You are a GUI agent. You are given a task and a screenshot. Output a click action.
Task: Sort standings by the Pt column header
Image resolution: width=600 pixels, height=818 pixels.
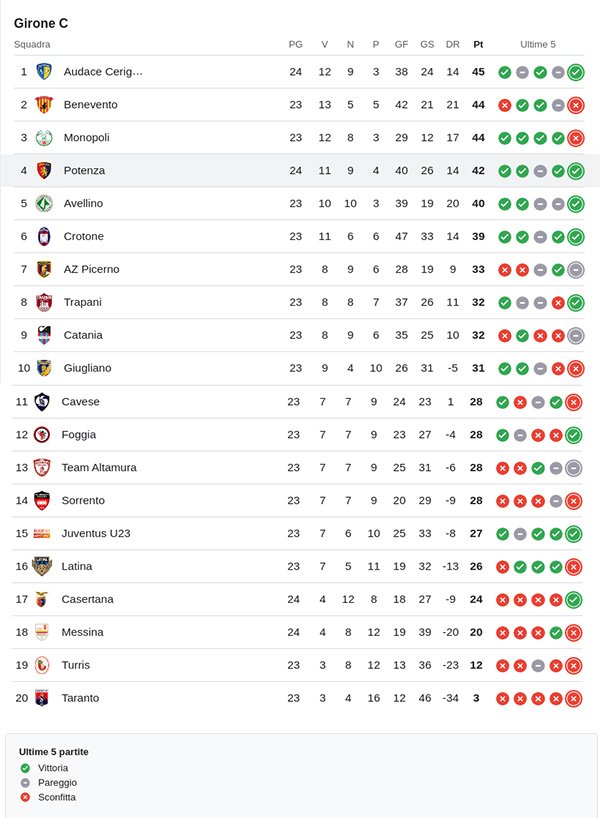[478, 44]
